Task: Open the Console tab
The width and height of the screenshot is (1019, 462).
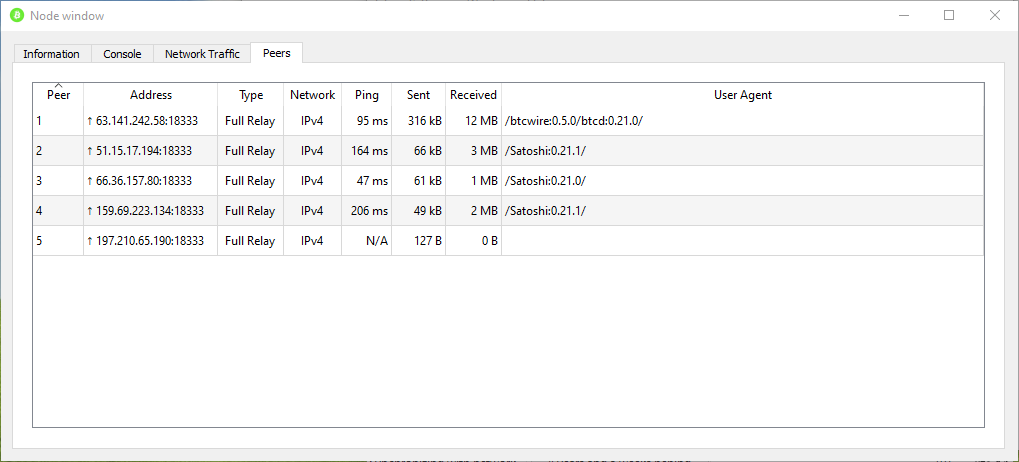Action: pos(122,54)
